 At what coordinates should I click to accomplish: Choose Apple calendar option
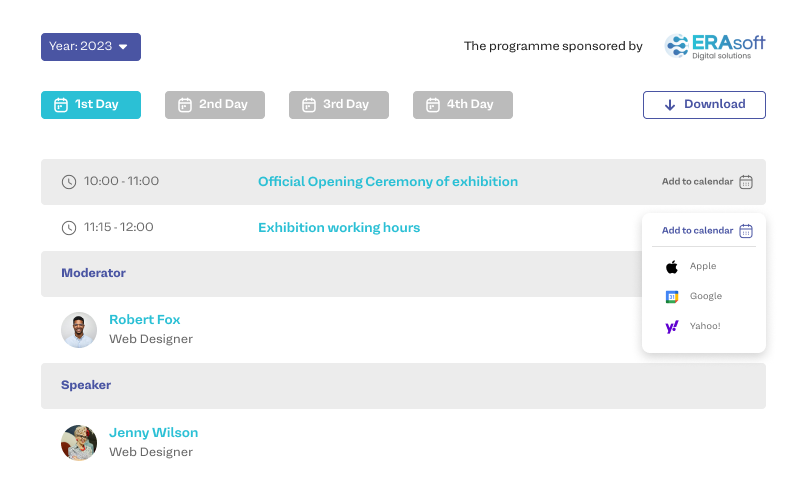pos(703,267)
